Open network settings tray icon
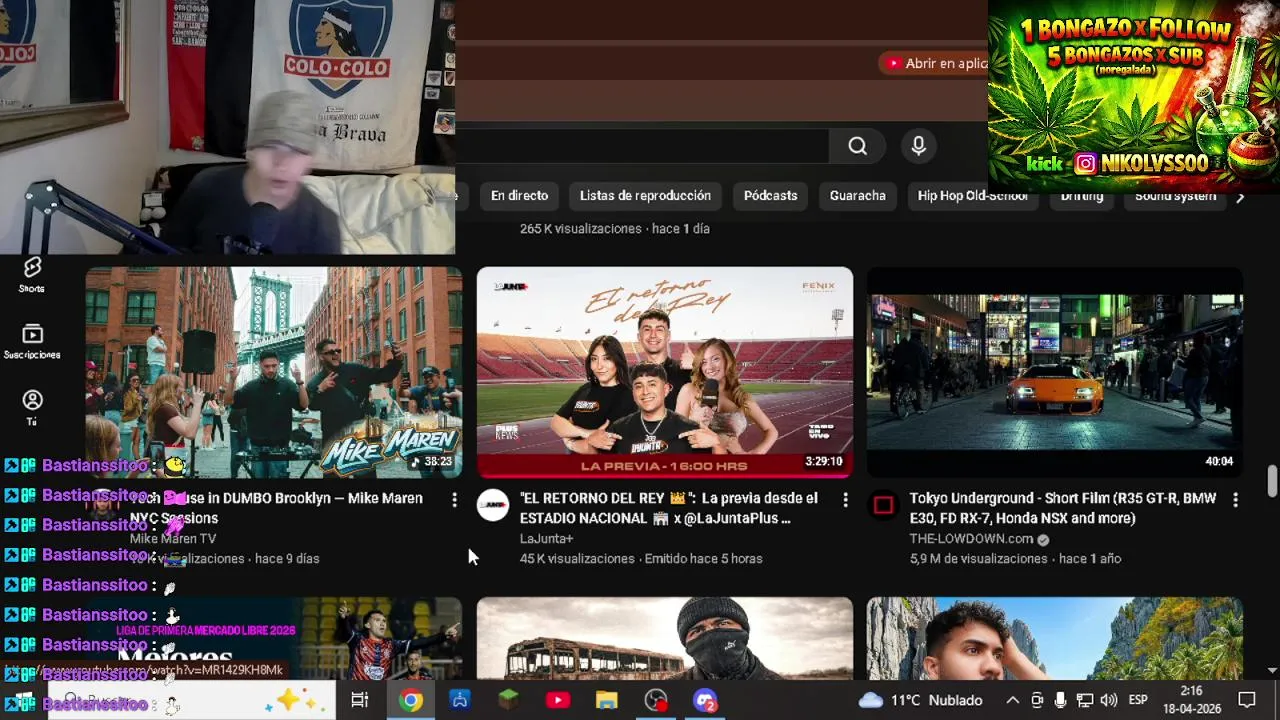The height and width of the screenshot is (720, 1280). click(1085, 700)
